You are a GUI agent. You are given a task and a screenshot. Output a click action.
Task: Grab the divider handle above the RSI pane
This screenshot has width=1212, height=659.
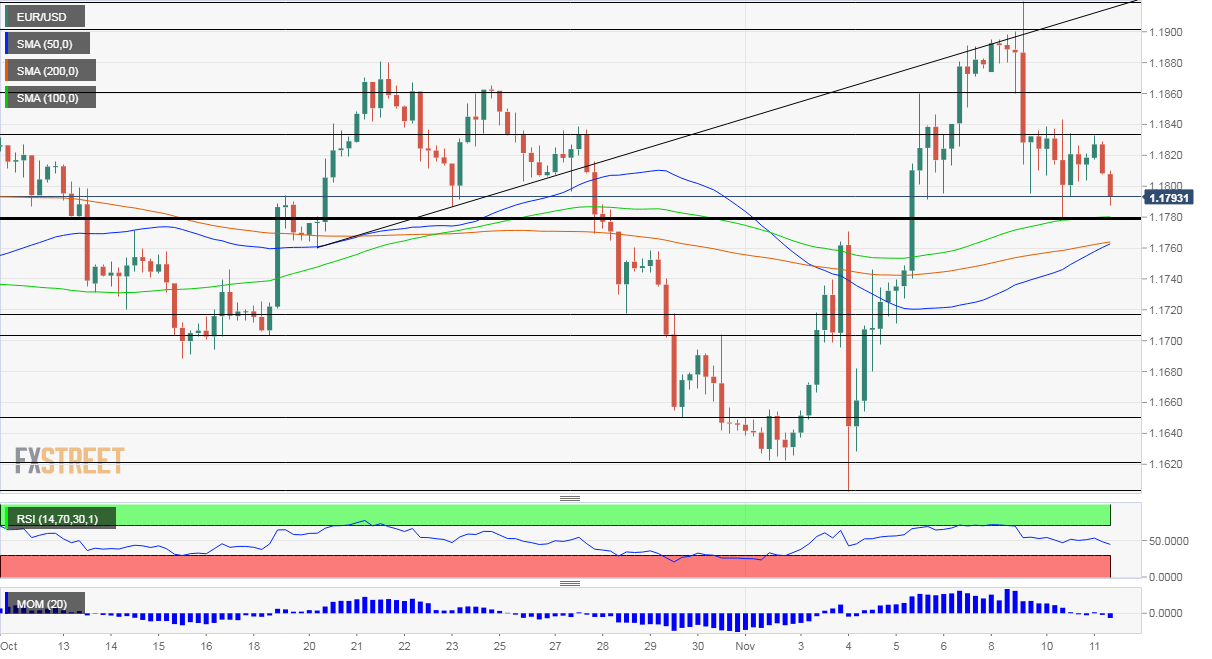(570, 498)
